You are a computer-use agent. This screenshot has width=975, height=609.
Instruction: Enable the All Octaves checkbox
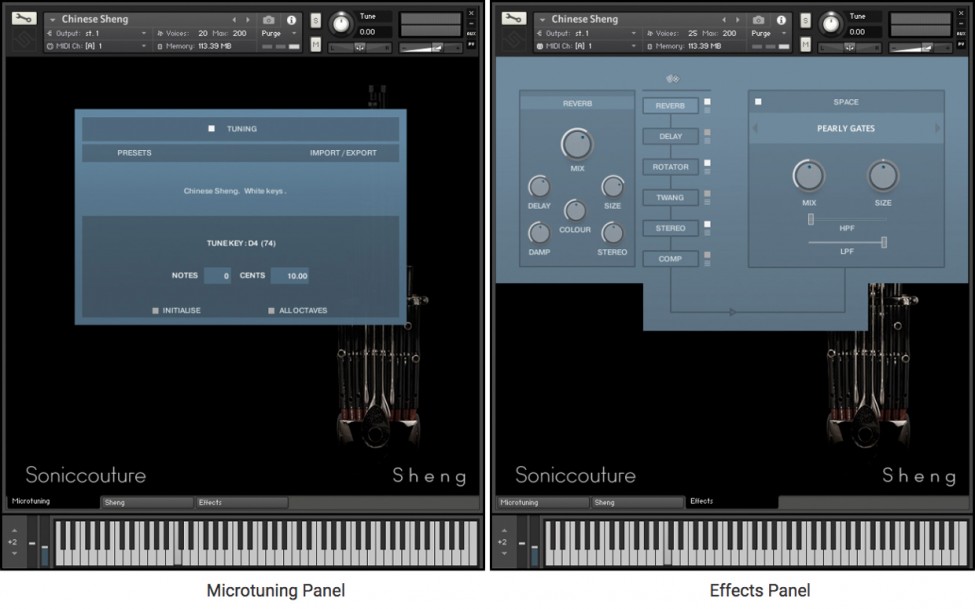point(271,310)
